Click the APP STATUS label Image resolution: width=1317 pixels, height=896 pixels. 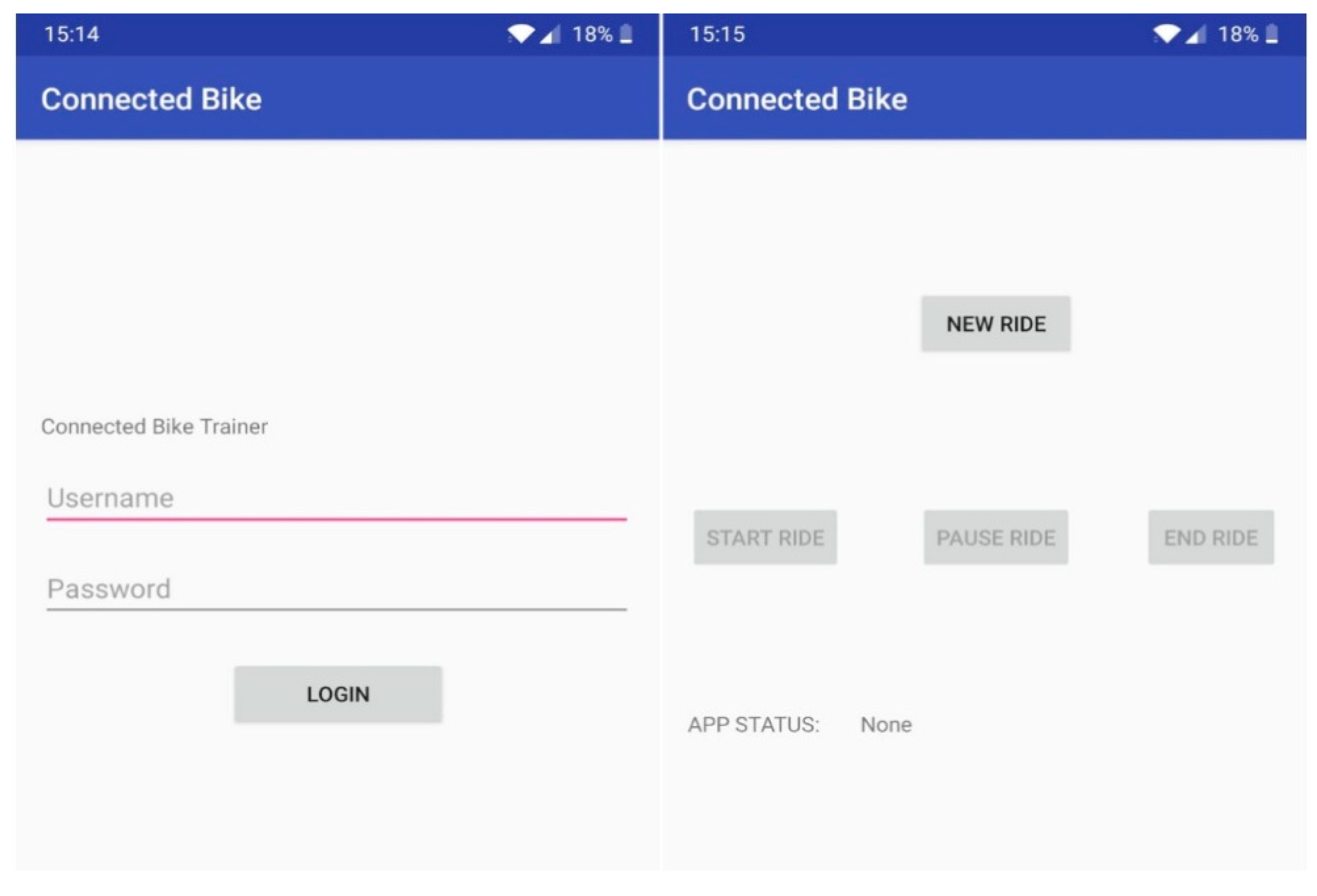753,725
